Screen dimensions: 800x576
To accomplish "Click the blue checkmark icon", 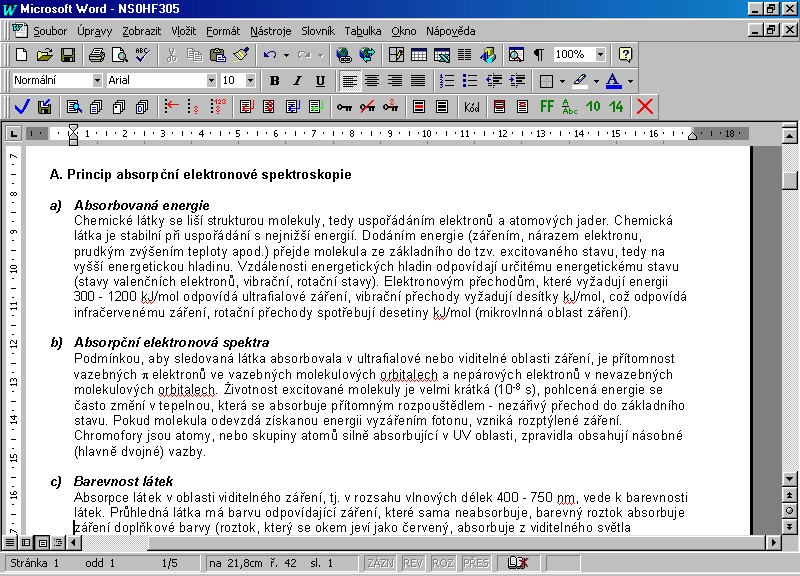I will click(x=22, y=106).
